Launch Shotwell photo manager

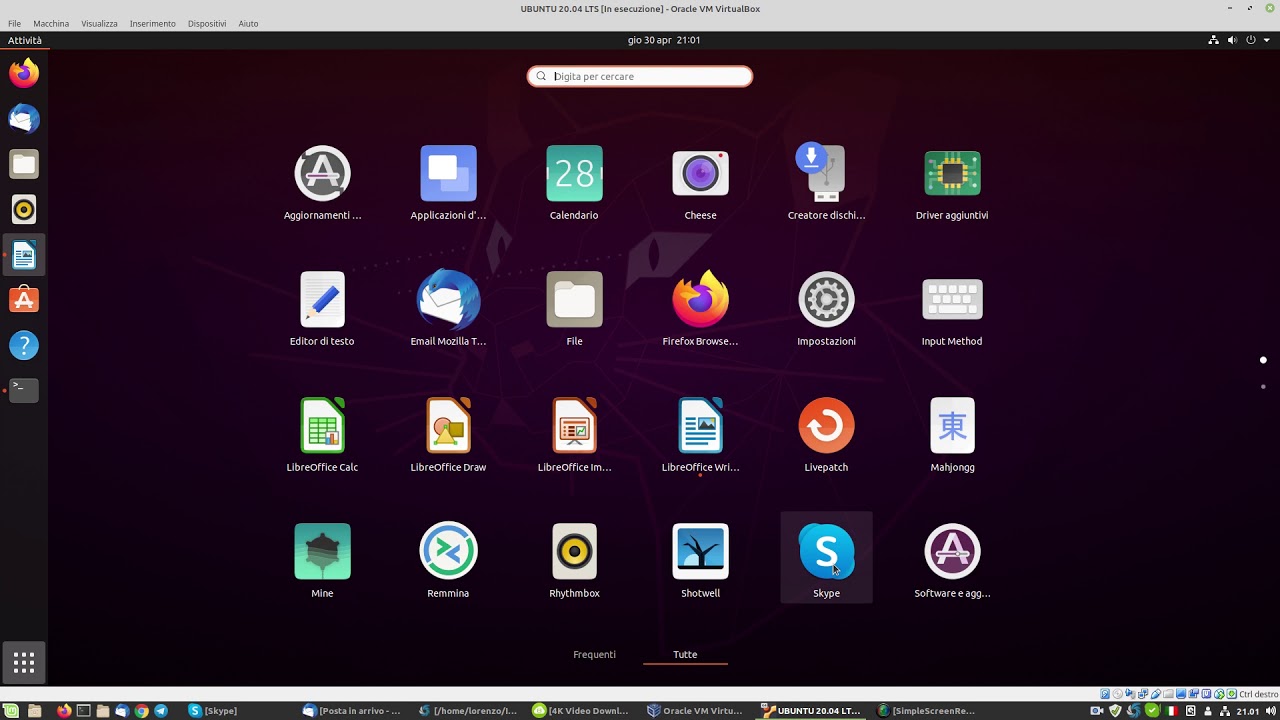[700, 560]
